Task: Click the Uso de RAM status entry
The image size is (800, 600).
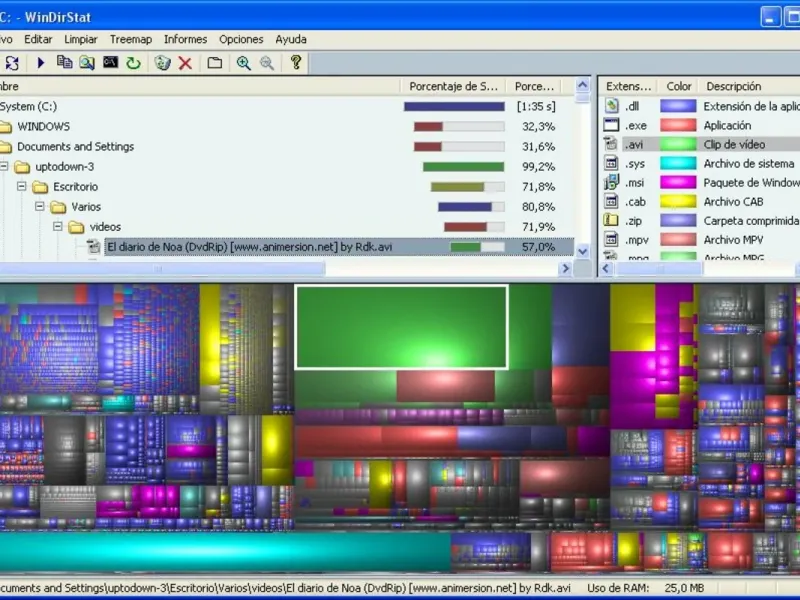Action: tap(646, 588)
